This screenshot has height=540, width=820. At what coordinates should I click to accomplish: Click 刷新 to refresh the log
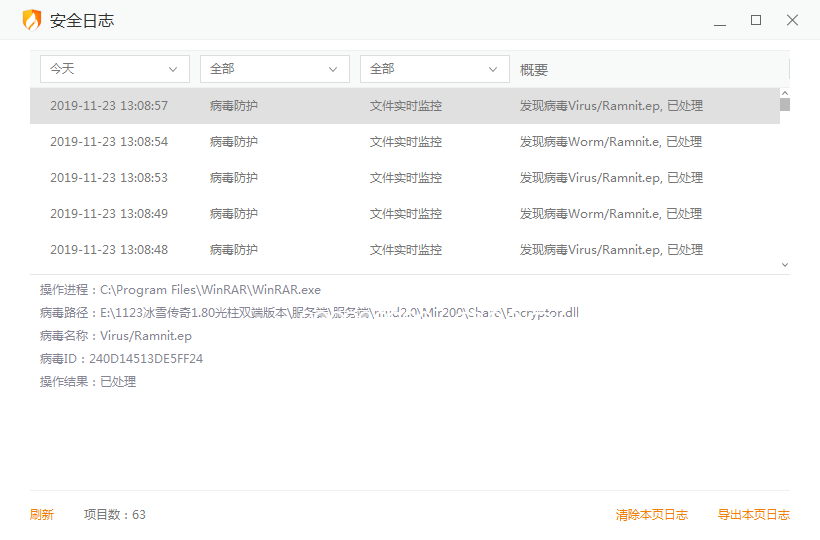coord(42,515)
